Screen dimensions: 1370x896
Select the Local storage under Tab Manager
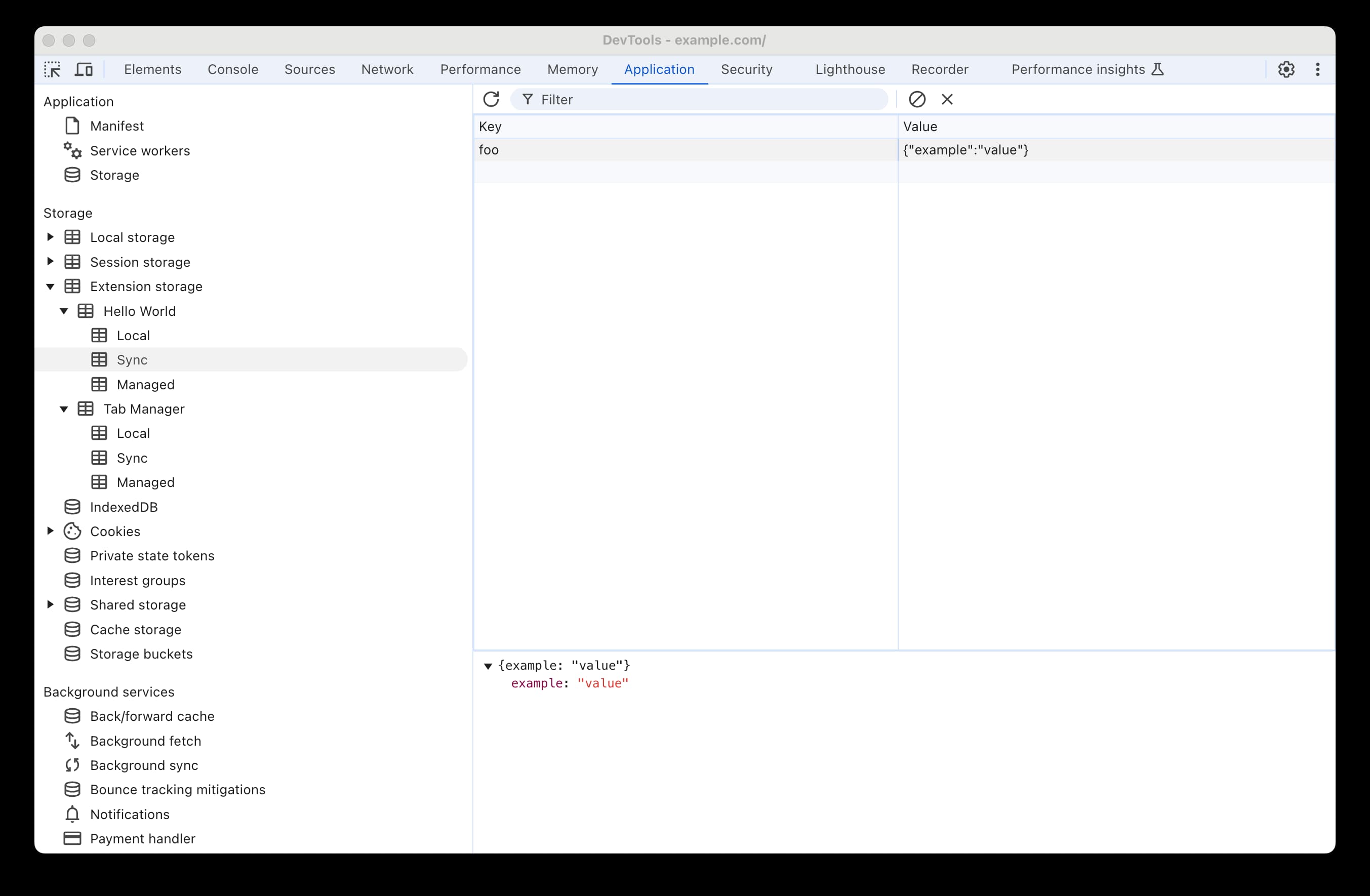[x=132, y=433]
